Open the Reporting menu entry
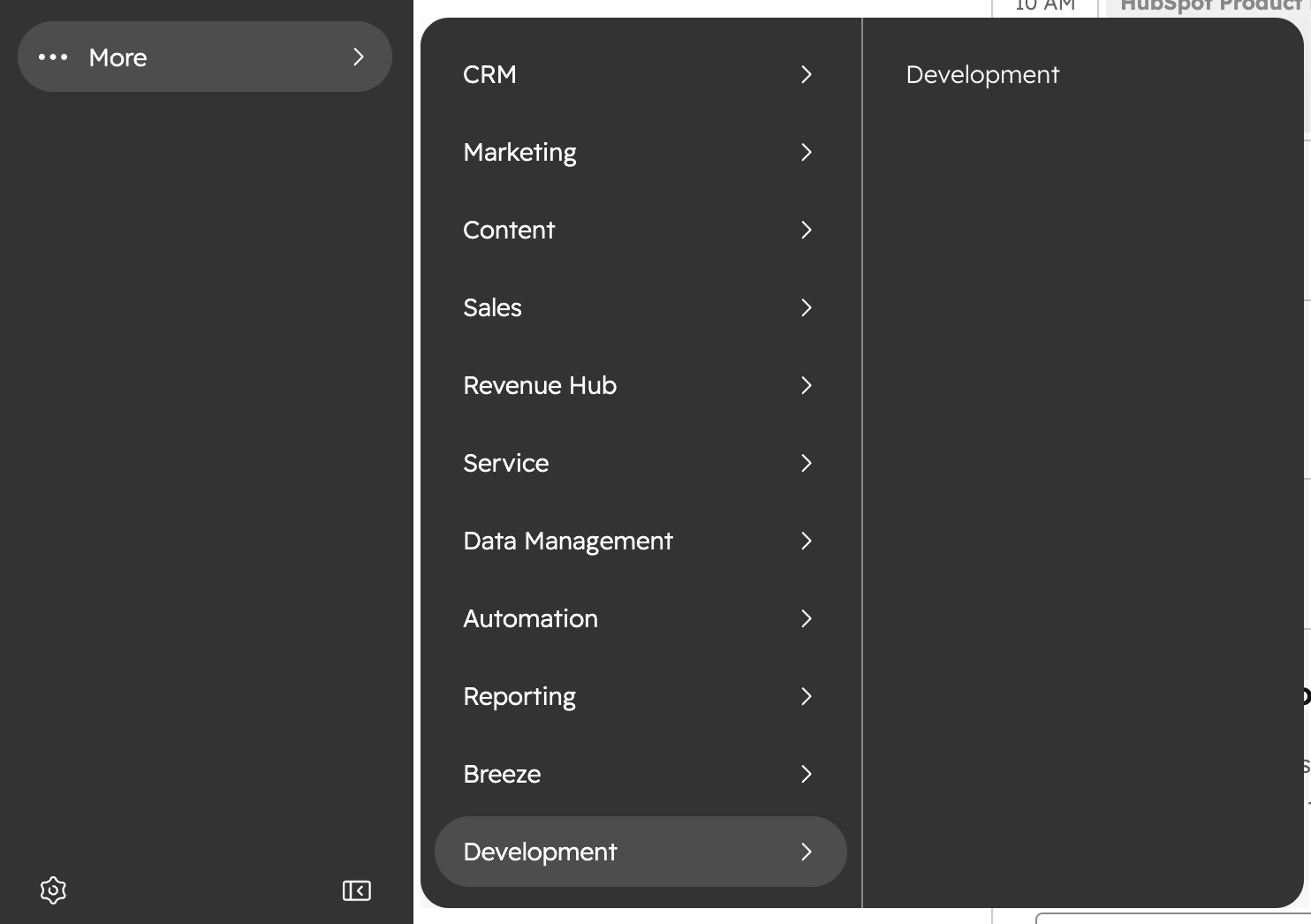Image resolution: width=1311 pixels, height=924 pixels. coord(640,696)
